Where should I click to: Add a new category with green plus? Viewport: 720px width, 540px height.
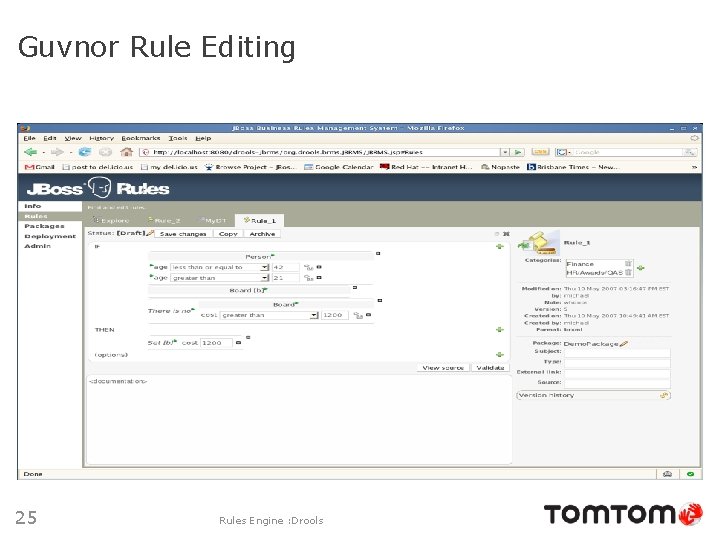pos(641,268)
